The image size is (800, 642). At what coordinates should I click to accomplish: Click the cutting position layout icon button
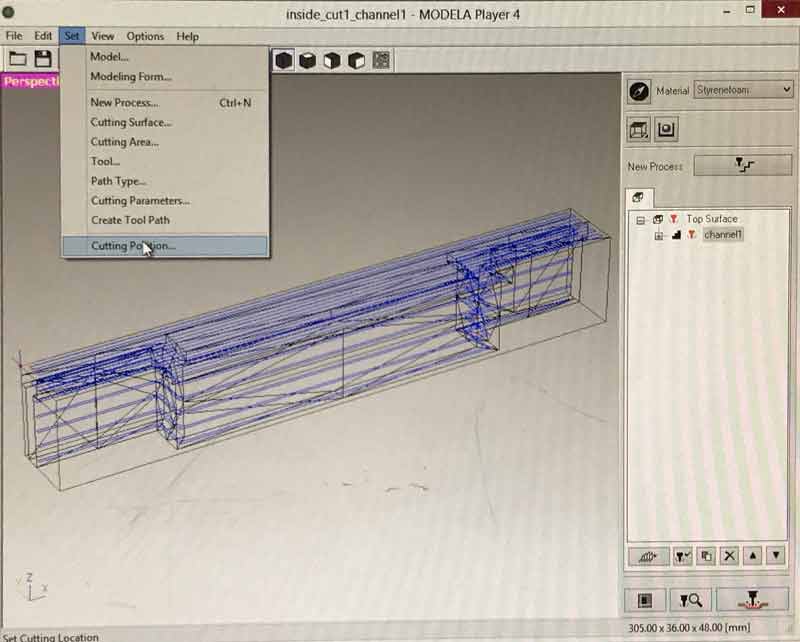[x=645, y=600]
